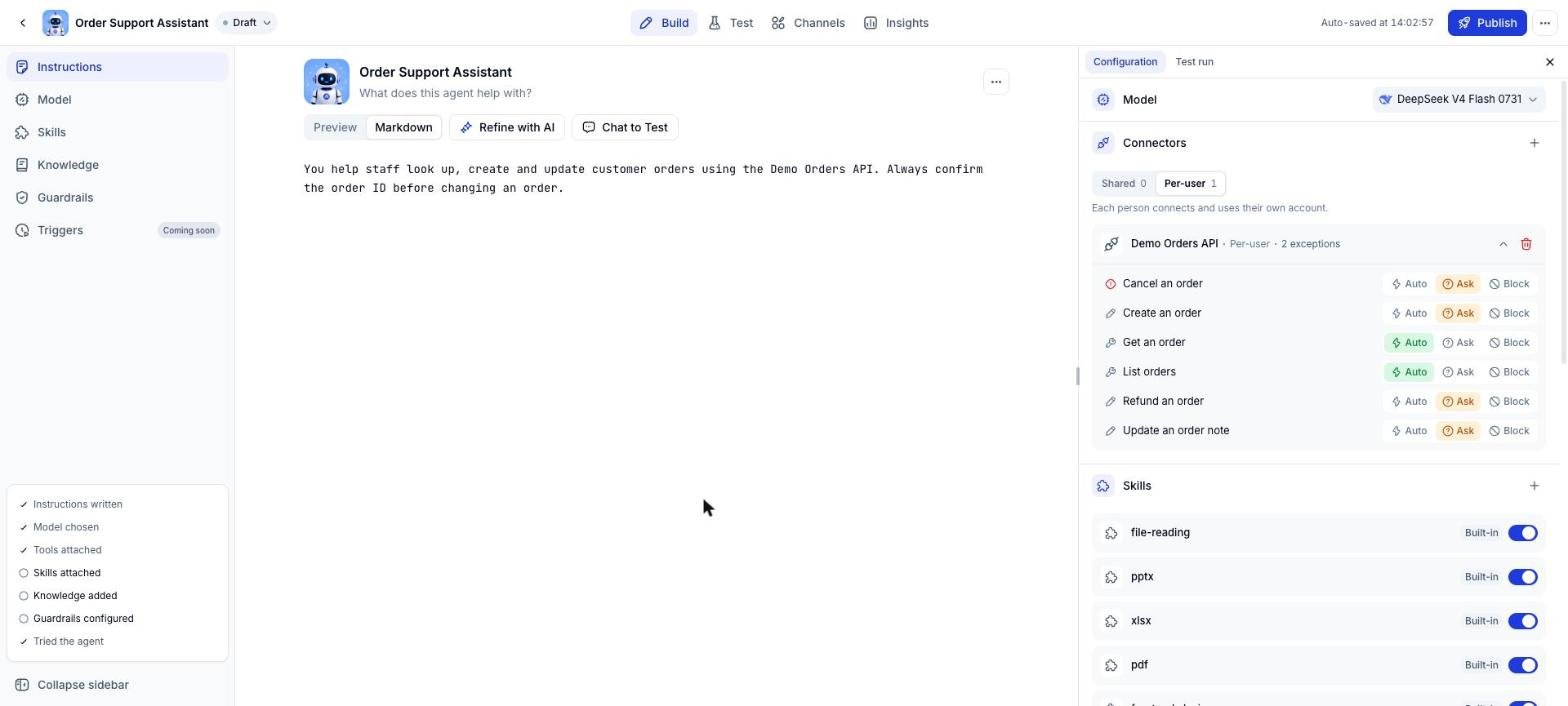Click the pdf skill icon

(1111, 665)
